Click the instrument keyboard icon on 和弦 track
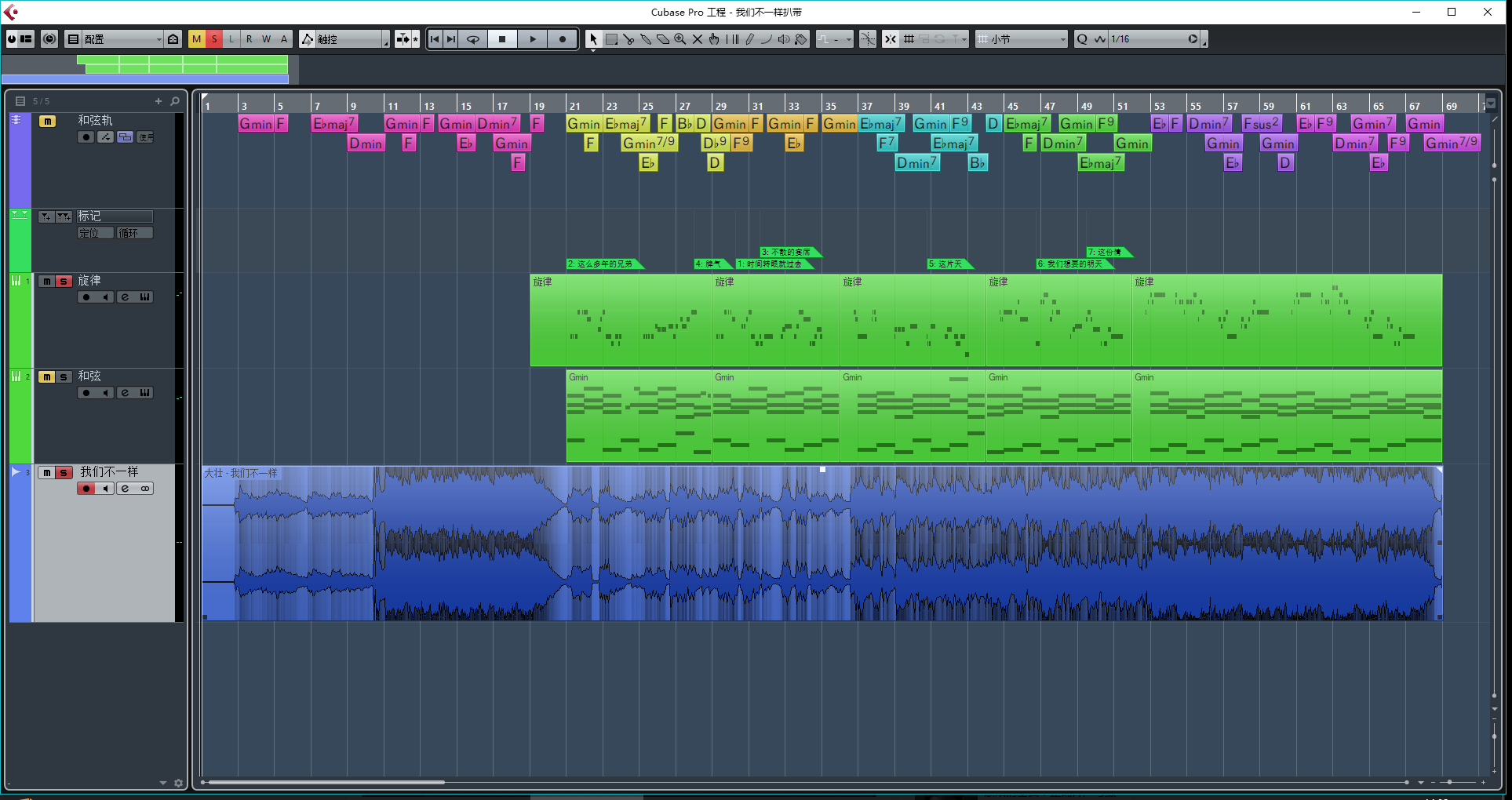 [x=145, y=393]
